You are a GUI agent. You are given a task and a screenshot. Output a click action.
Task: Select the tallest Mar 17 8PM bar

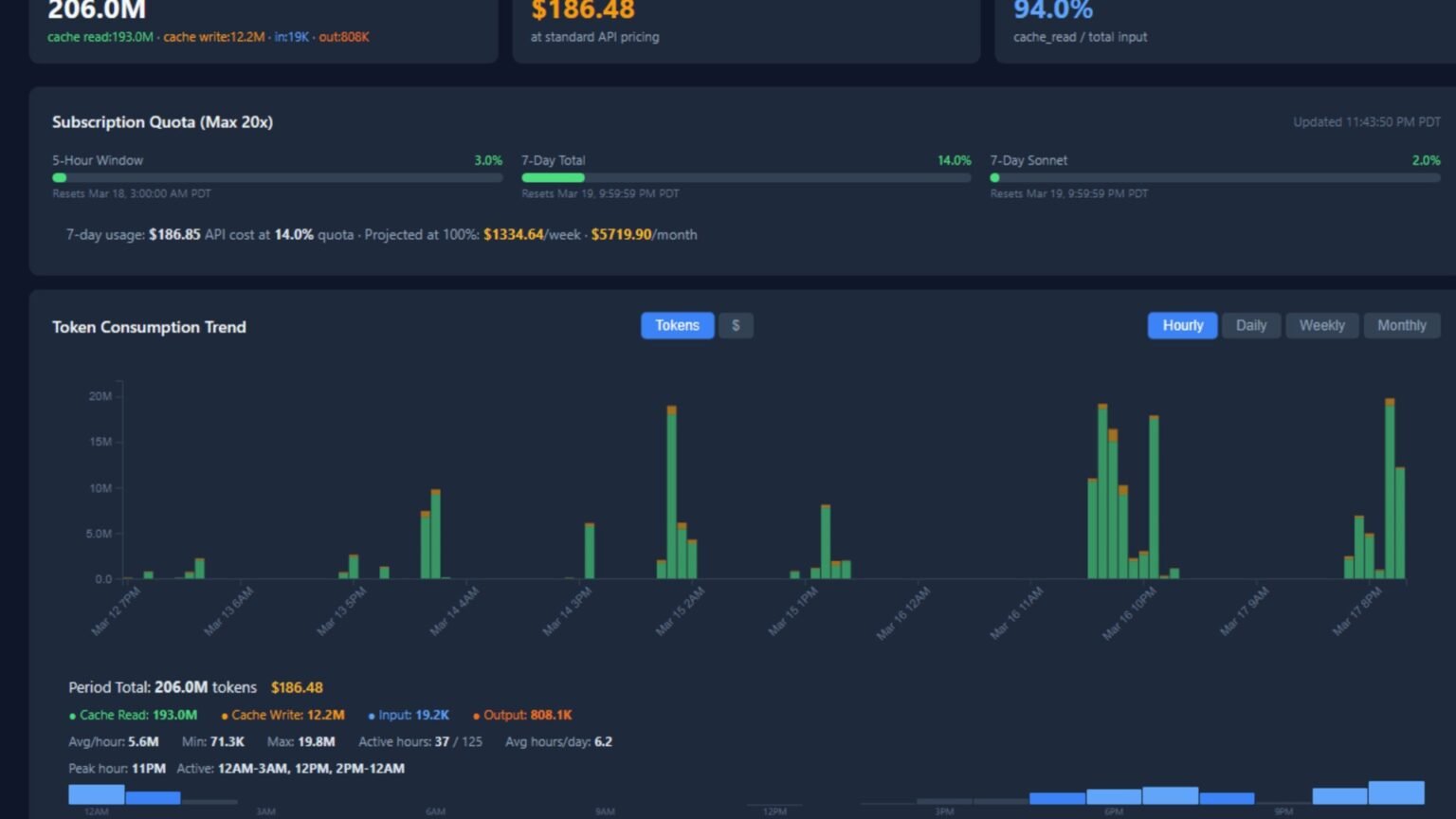[1390, 488]
